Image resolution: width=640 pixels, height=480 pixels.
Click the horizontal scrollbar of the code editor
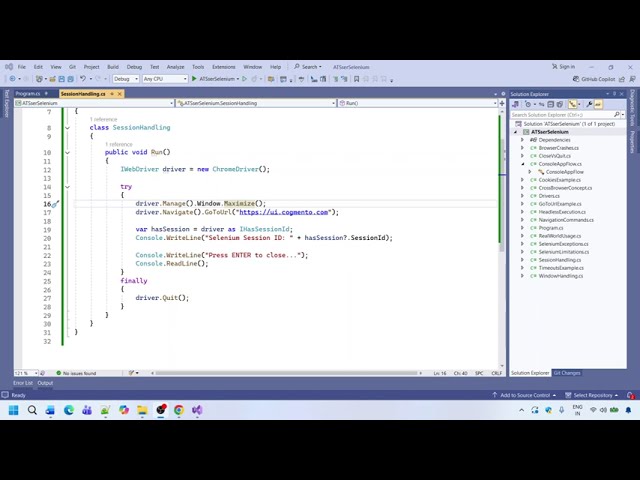point(286,373)
